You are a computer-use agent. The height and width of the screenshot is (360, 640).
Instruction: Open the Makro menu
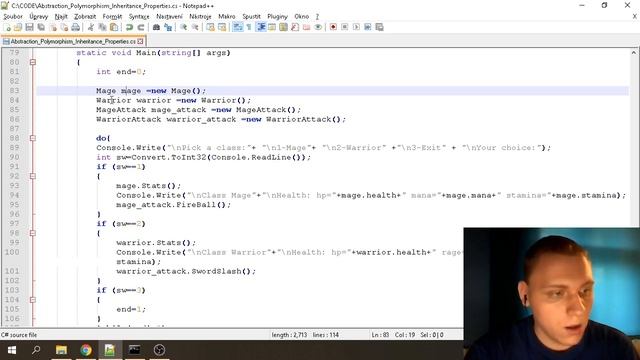227,16
